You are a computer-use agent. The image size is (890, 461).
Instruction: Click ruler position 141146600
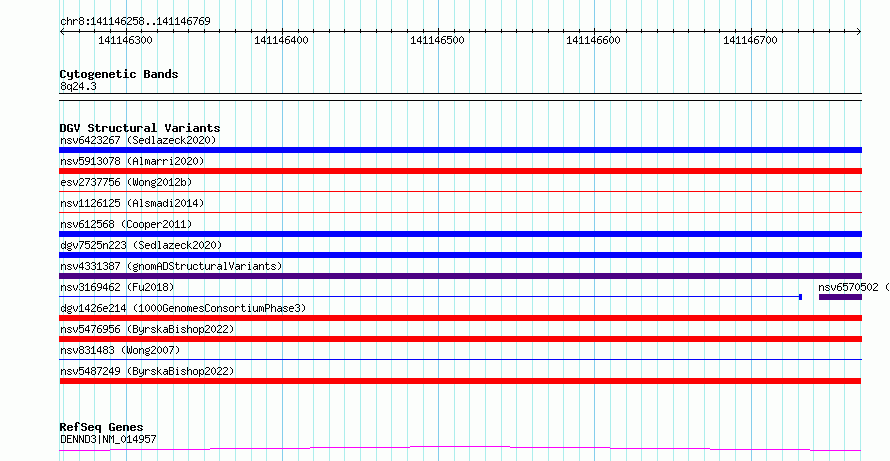tap(594, 40)
